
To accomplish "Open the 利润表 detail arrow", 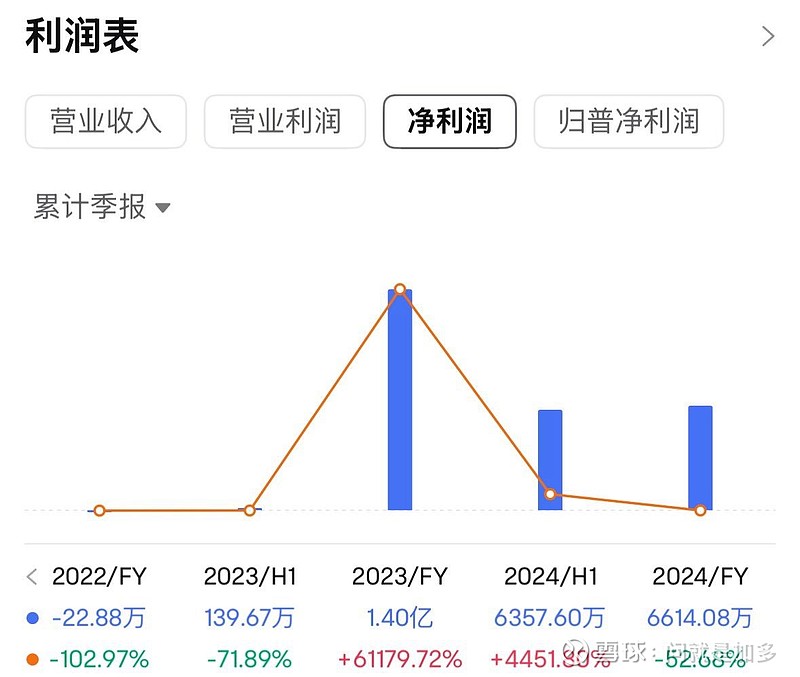I will point(768,36).
